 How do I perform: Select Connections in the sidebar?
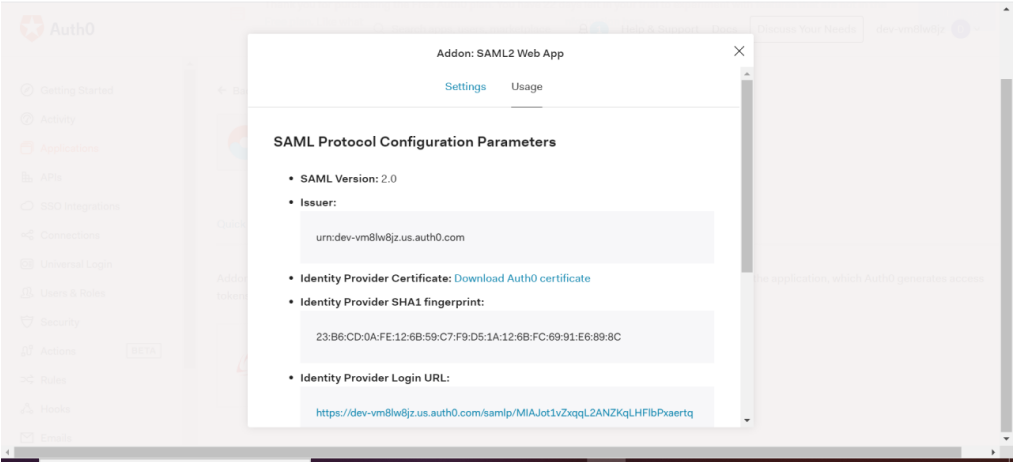[70, 235]
